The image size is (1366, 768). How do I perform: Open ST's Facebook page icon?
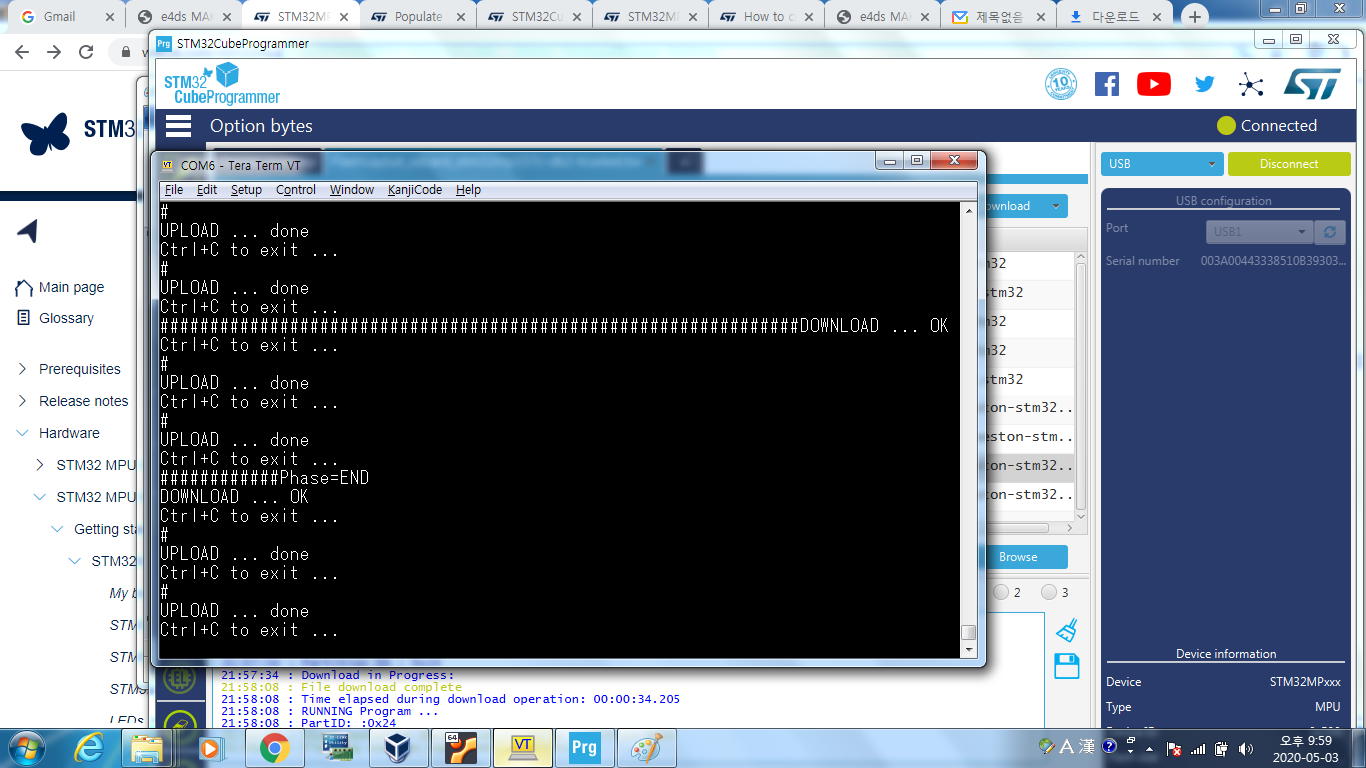point(1107,84)
